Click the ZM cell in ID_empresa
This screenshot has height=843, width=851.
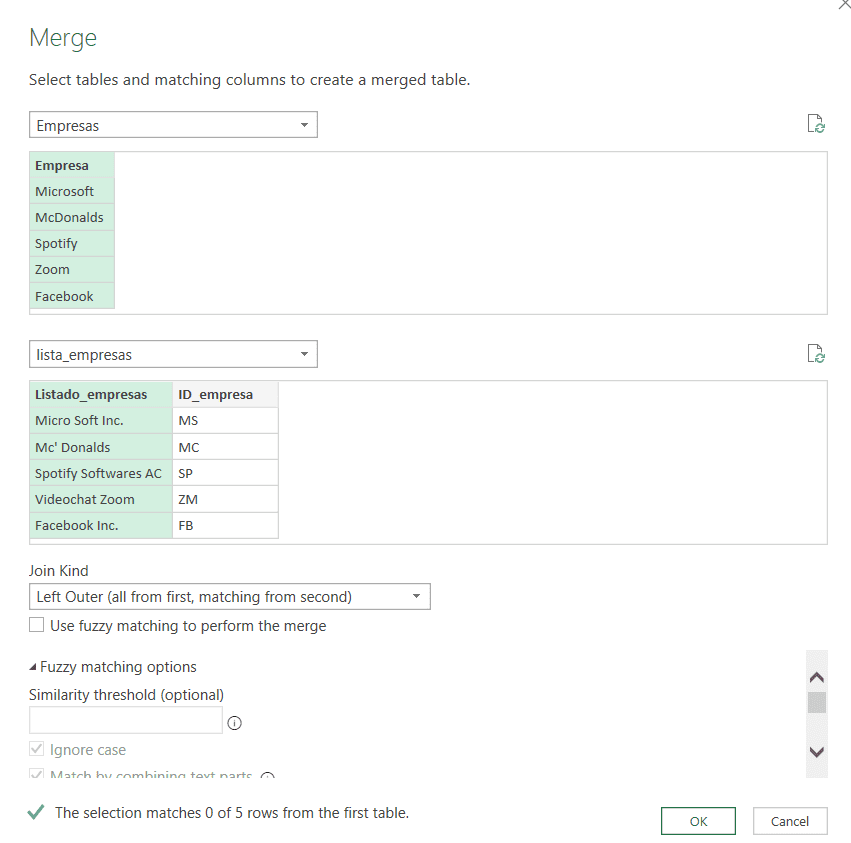(x=225, y=499)
